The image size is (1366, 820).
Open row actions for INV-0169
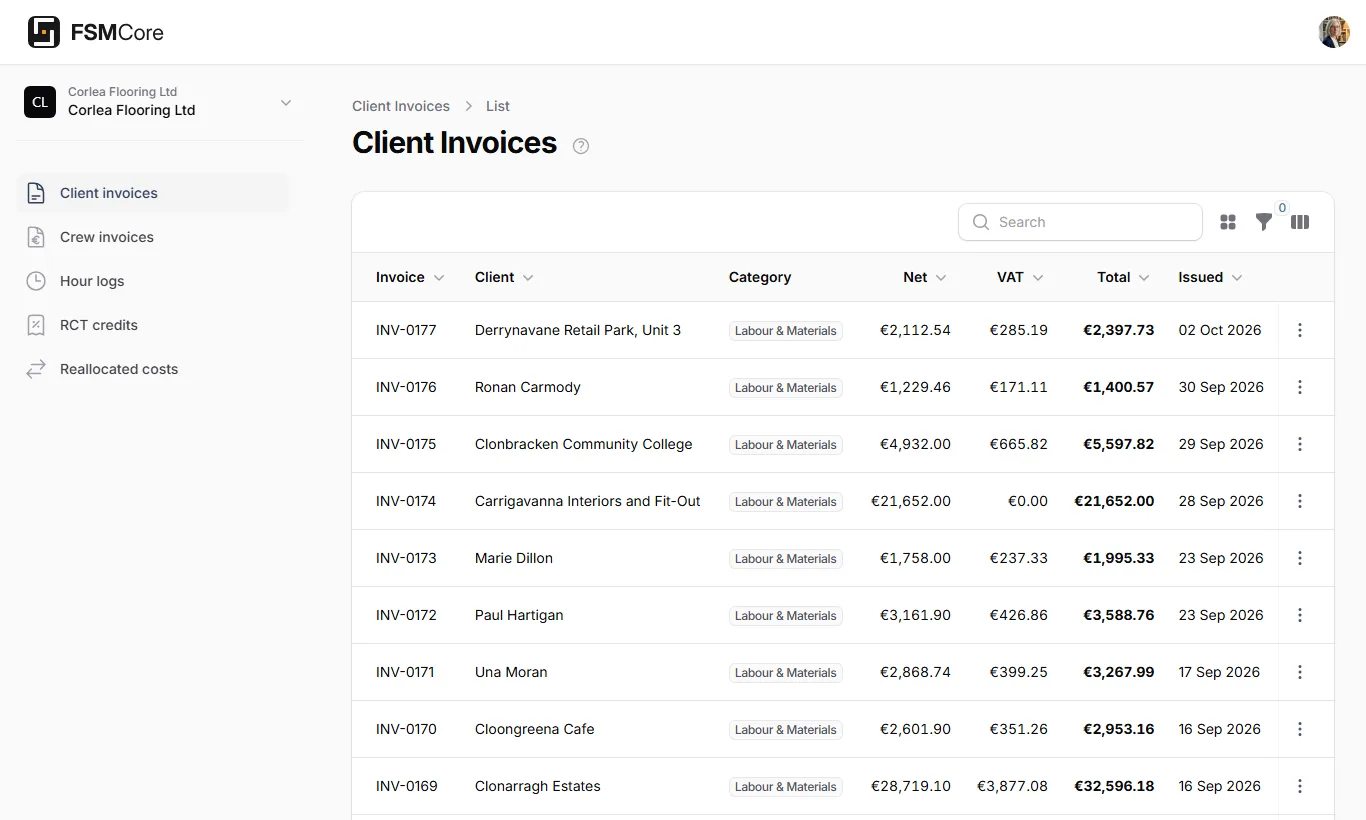(1300, 786)
